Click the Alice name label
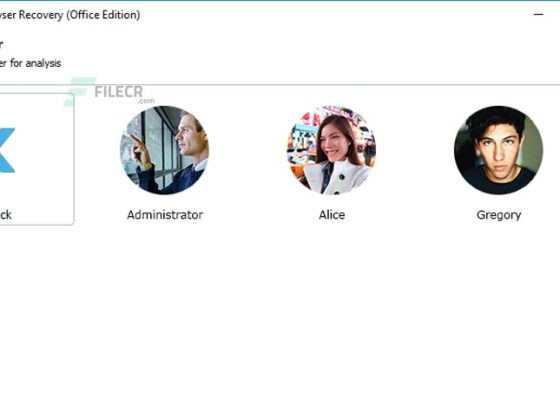The height and width of the screenshot is (420, 560). [x=332, y=215]
